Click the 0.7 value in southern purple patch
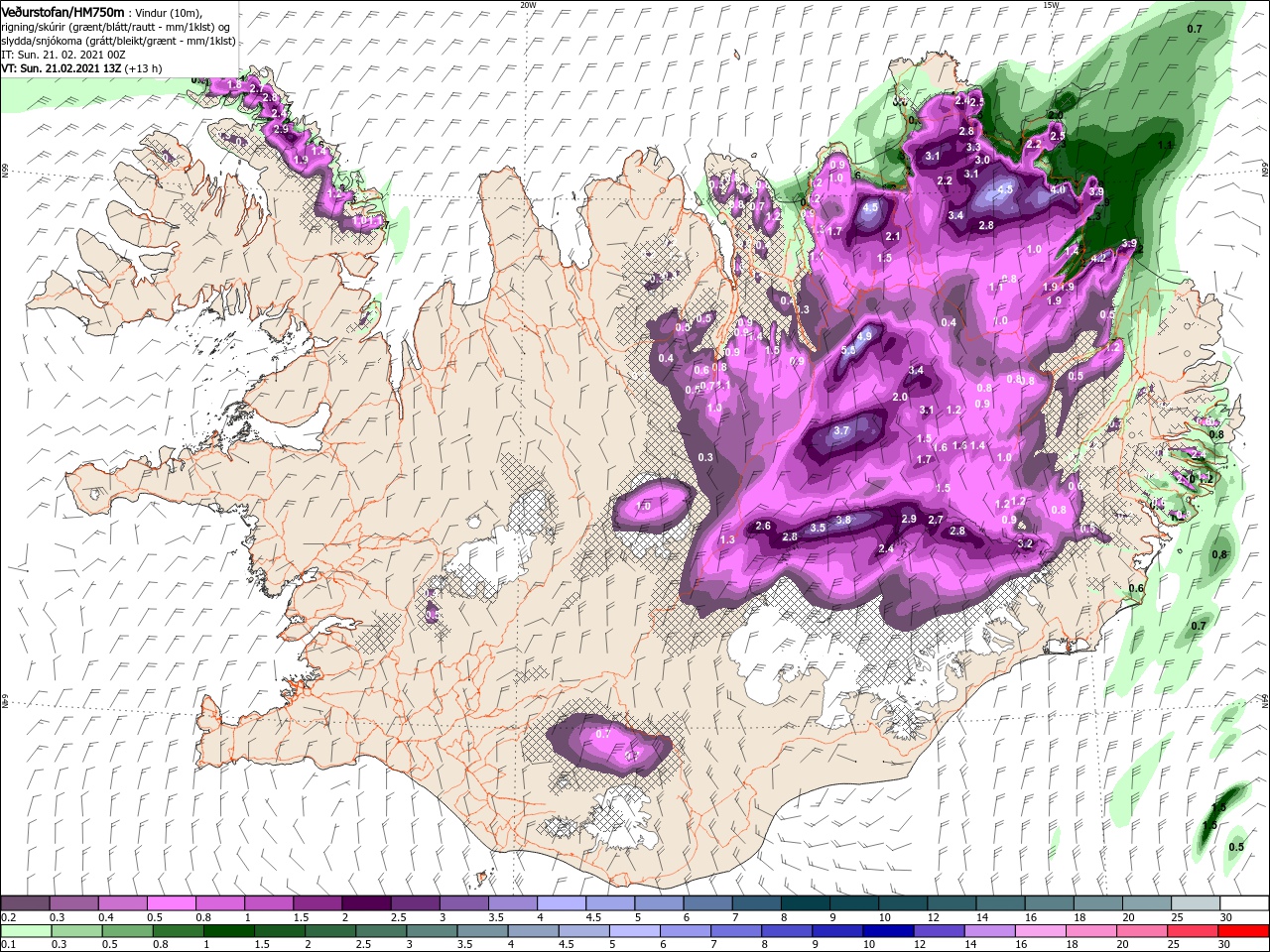The height and width of the screenshot is (952, 1270). (602, 734)
